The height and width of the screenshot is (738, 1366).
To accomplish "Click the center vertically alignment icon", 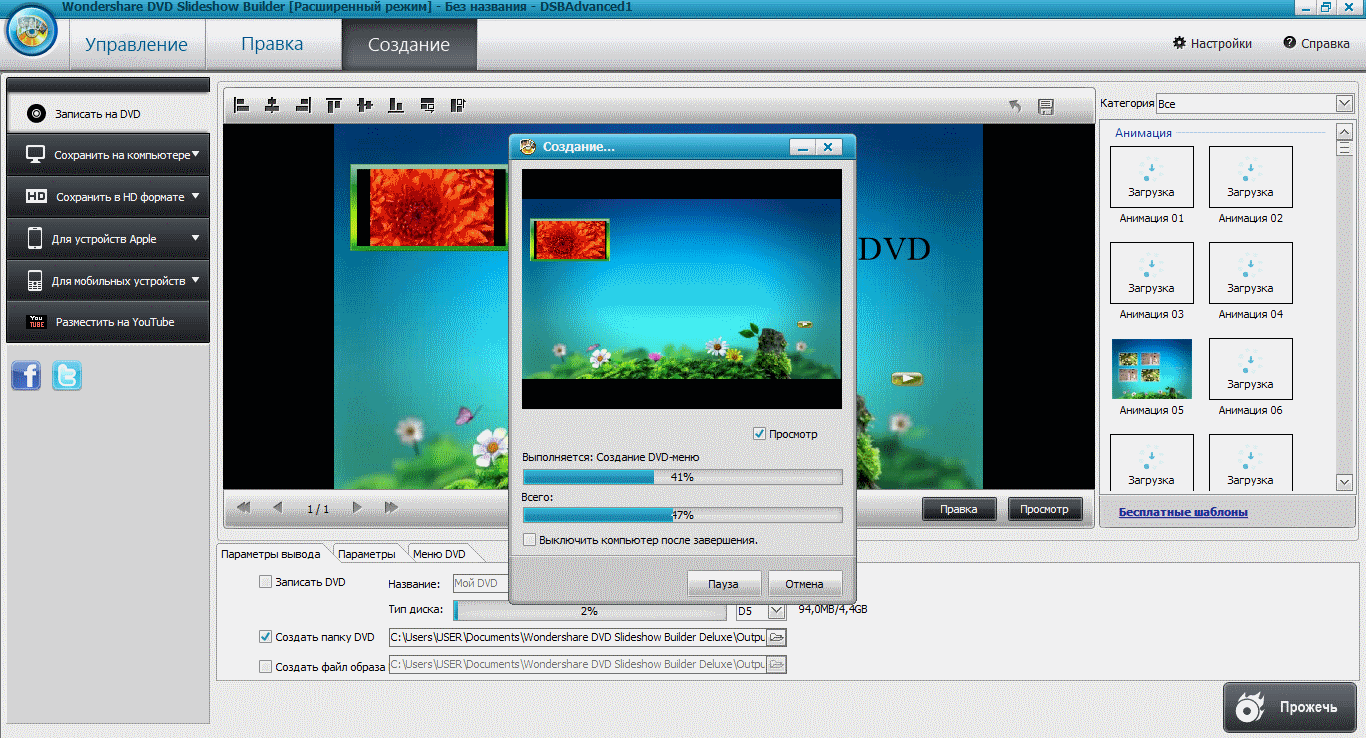I will [x=364, y=104].
